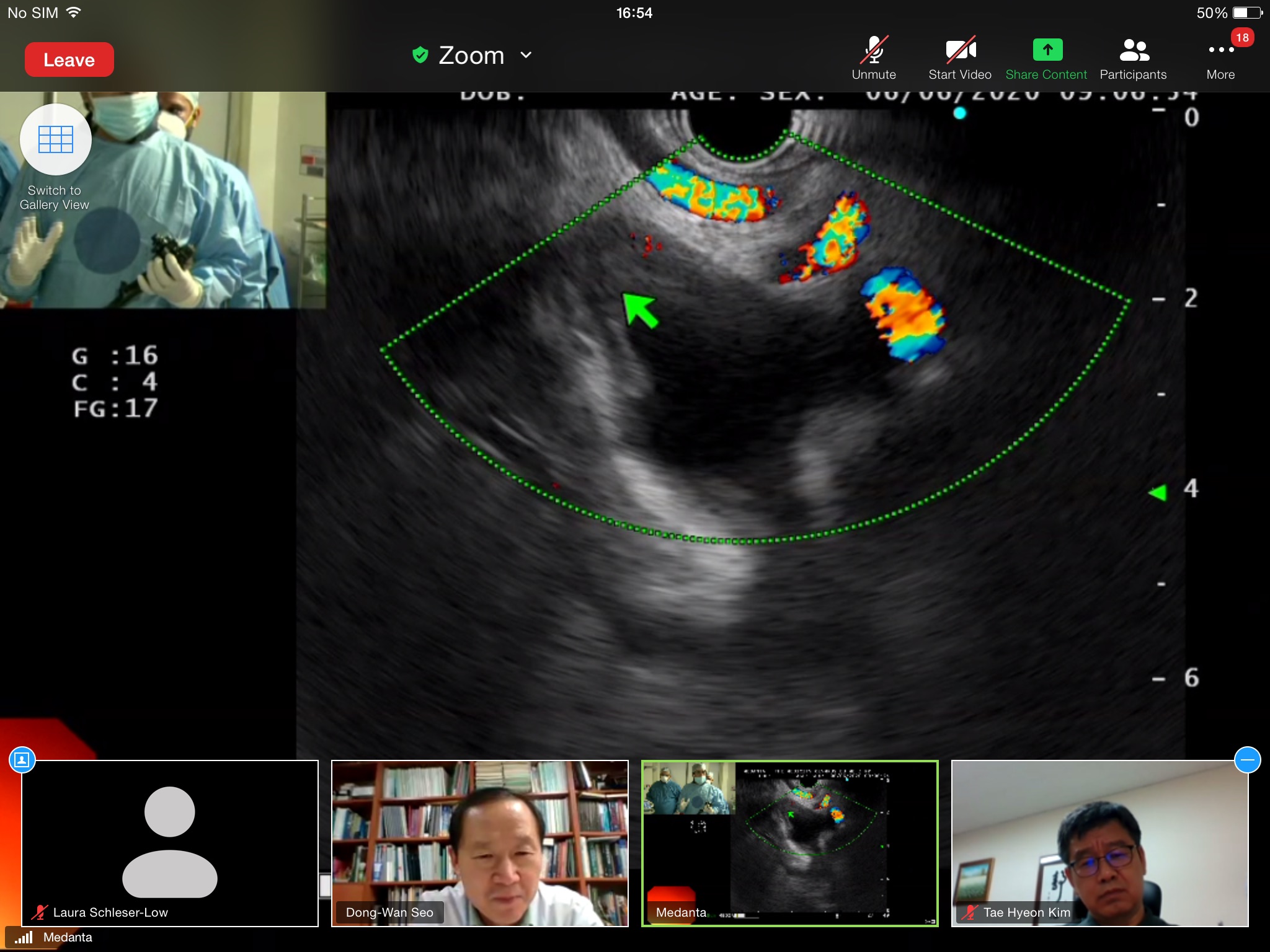Expand the Zoom meeting info dropdown
1270x952 pixels.
coord(526,55)
